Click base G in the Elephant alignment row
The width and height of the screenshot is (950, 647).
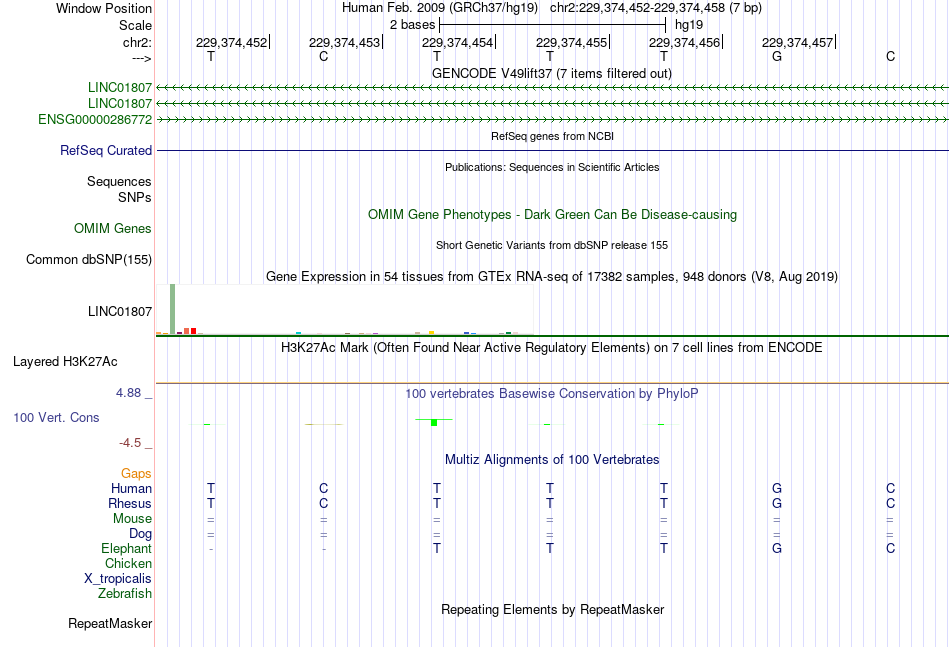[777, 548]
